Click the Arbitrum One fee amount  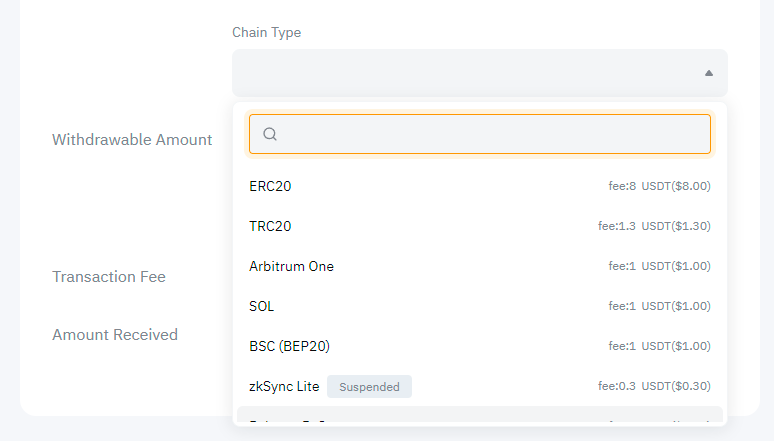659,266
